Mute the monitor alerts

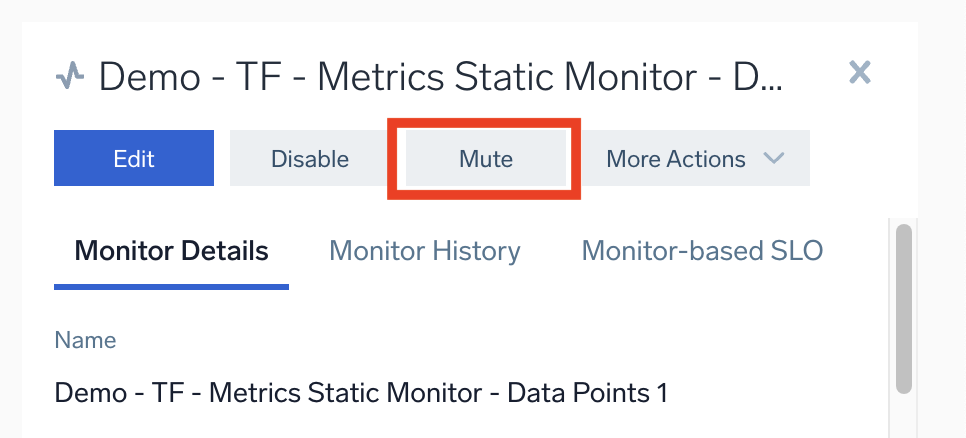[486, 158]
